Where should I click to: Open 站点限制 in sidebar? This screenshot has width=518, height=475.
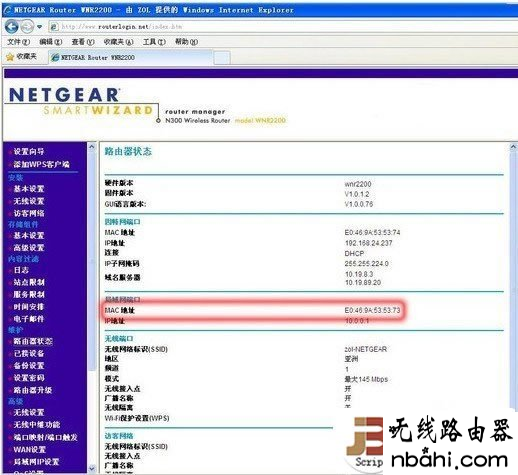click(x=29, y=282)
